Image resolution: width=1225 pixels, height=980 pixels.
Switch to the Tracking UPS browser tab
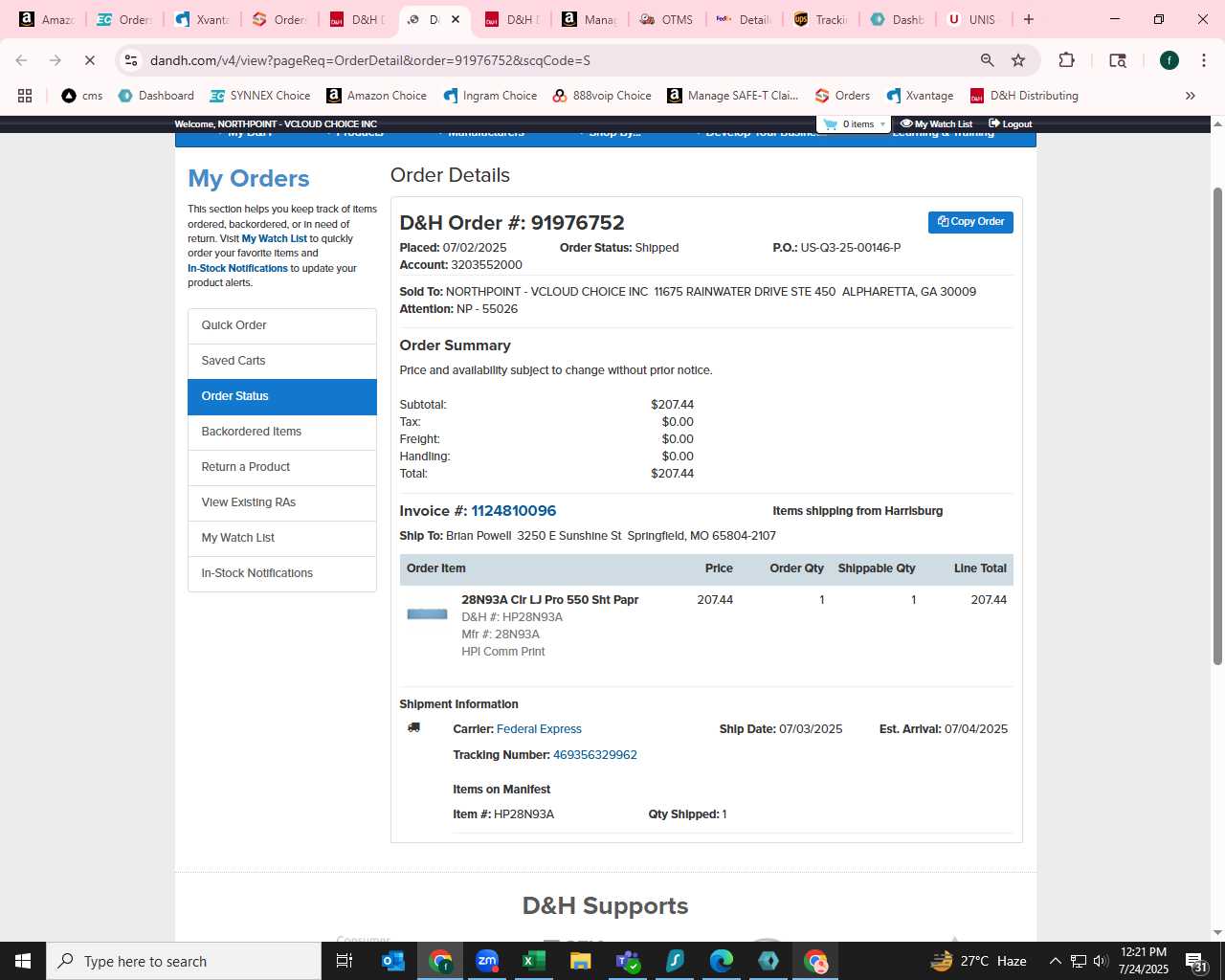[x=820, y=19]
